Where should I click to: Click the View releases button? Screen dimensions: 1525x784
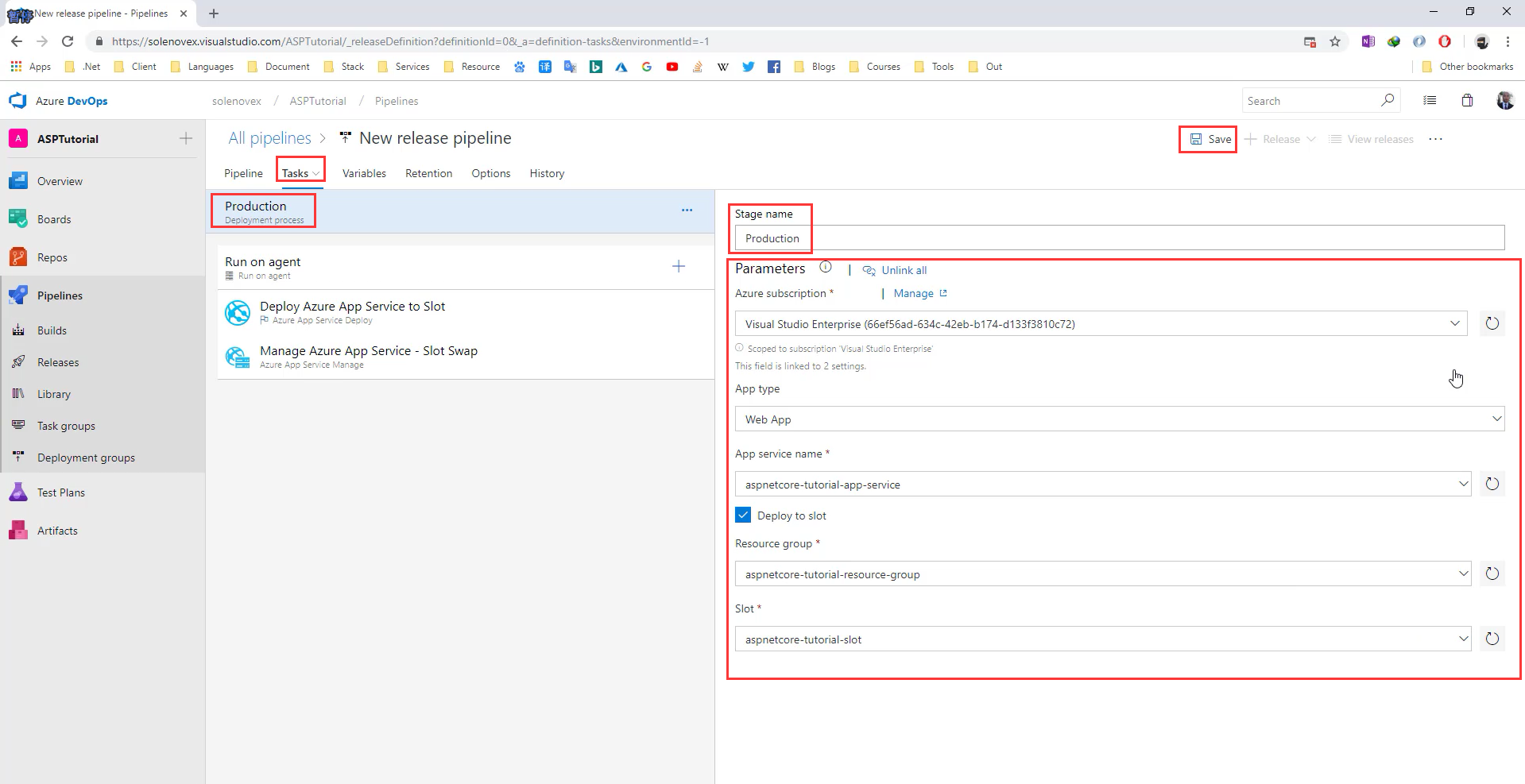click(1372, 139)
